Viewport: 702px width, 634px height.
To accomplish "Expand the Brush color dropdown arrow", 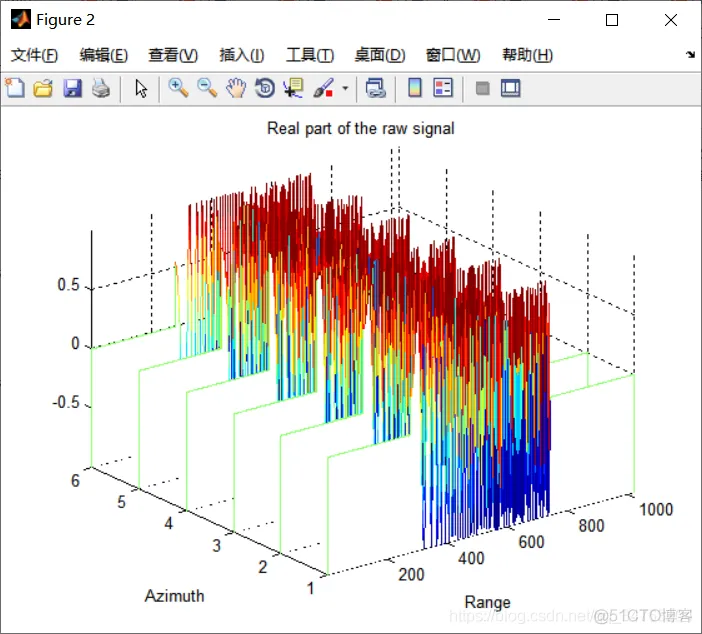I will point(345,88).
